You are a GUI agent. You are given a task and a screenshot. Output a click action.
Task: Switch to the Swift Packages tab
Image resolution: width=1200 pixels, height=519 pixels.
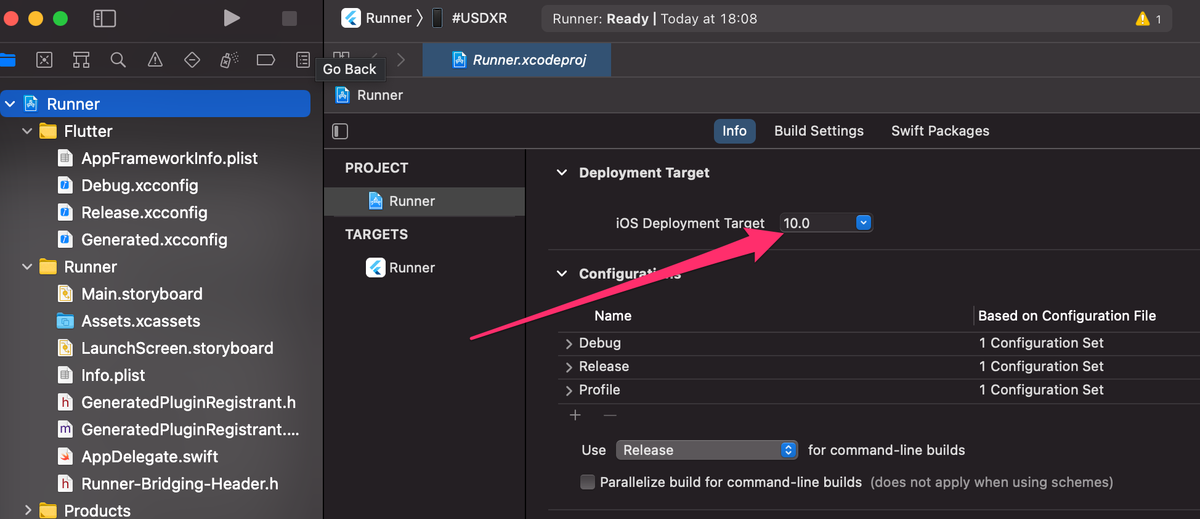(x=940, y=131)
